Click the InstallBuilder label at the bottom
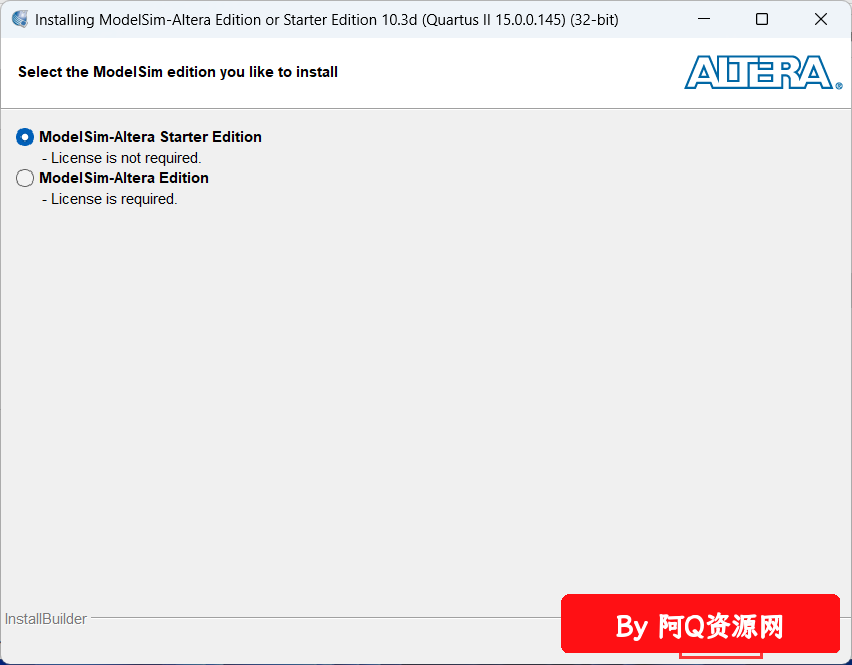The width and height of the screenshot is (852, 665). (x=46, y=619)
